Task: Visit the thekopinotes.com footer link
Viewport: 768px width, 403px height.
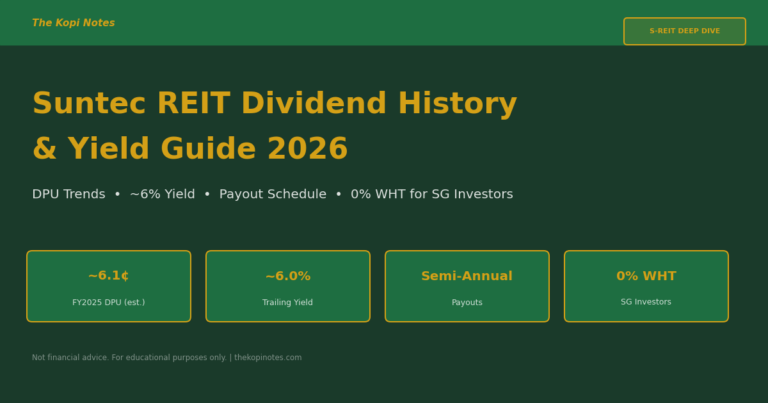Action: (x=268, y=357)
